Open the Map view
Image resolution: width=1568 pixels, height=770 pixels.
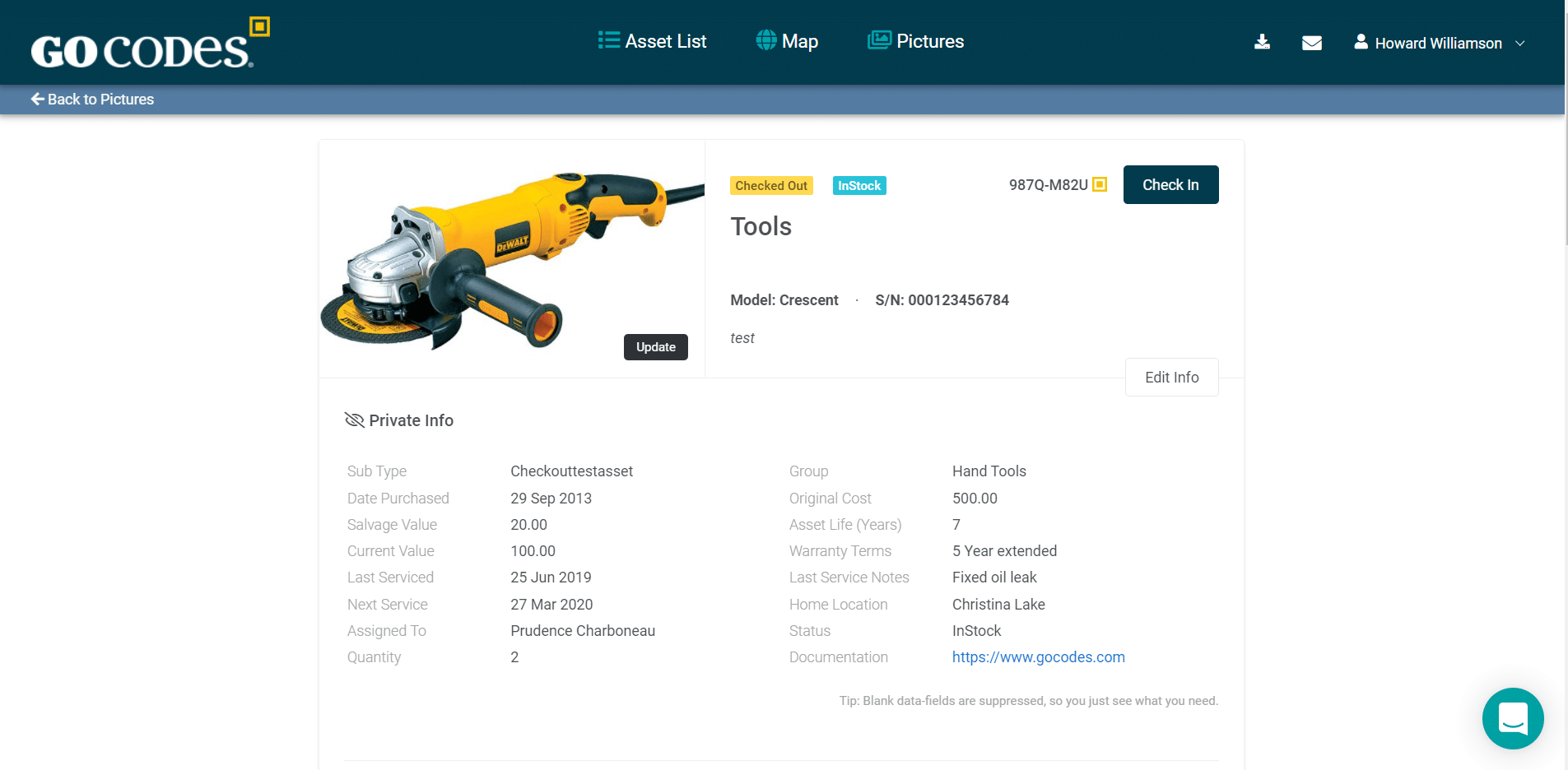pyautogui.click(x=787, y=41)
